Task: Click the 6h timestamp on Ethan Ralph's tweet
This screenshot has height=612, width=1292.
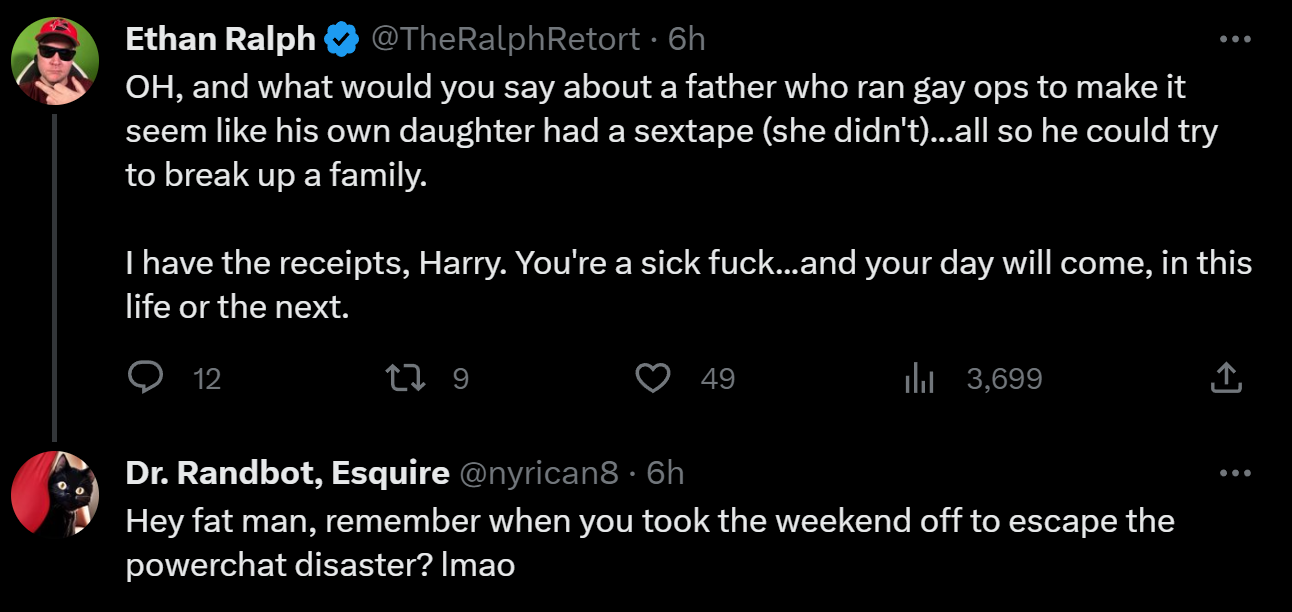Action: coord(687,39)
